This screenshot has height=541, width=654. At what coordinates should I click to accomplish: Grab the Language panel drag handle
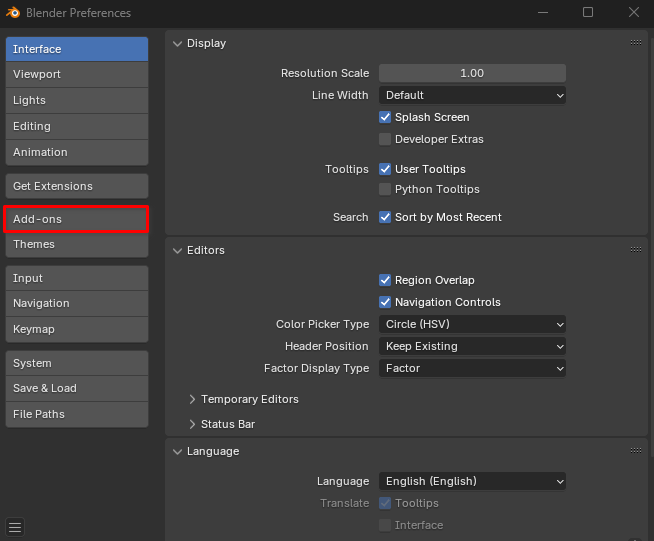[x=636, y=450]
